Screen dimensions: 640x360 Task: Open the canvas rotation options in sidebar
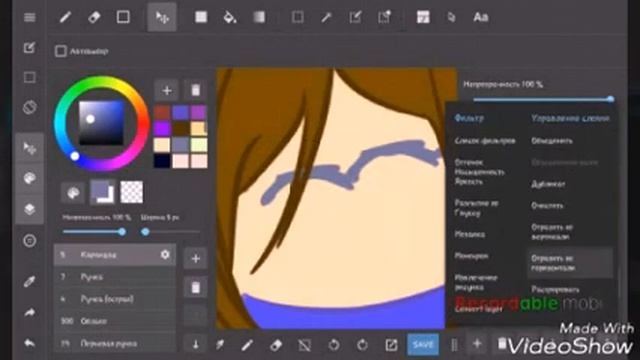(x=29, y=107)
